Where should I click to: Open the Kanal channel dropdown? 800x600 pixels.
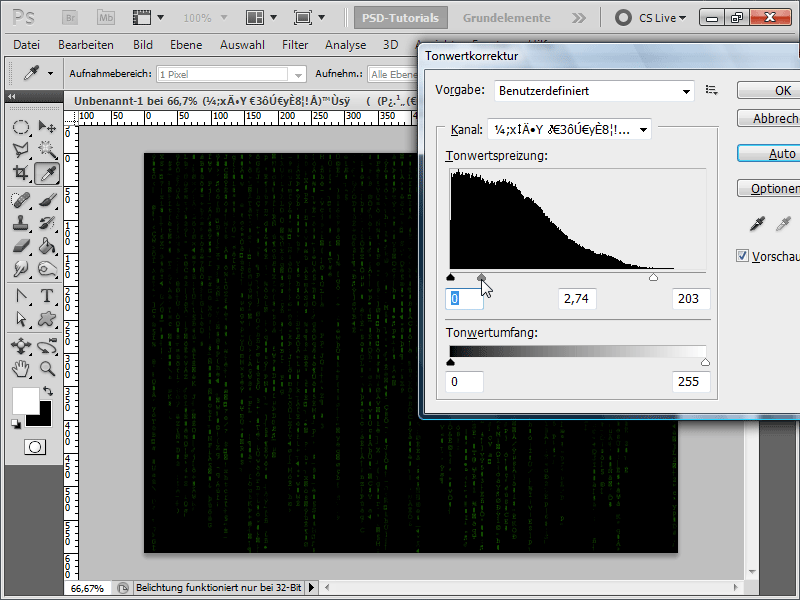click(569, 130)
